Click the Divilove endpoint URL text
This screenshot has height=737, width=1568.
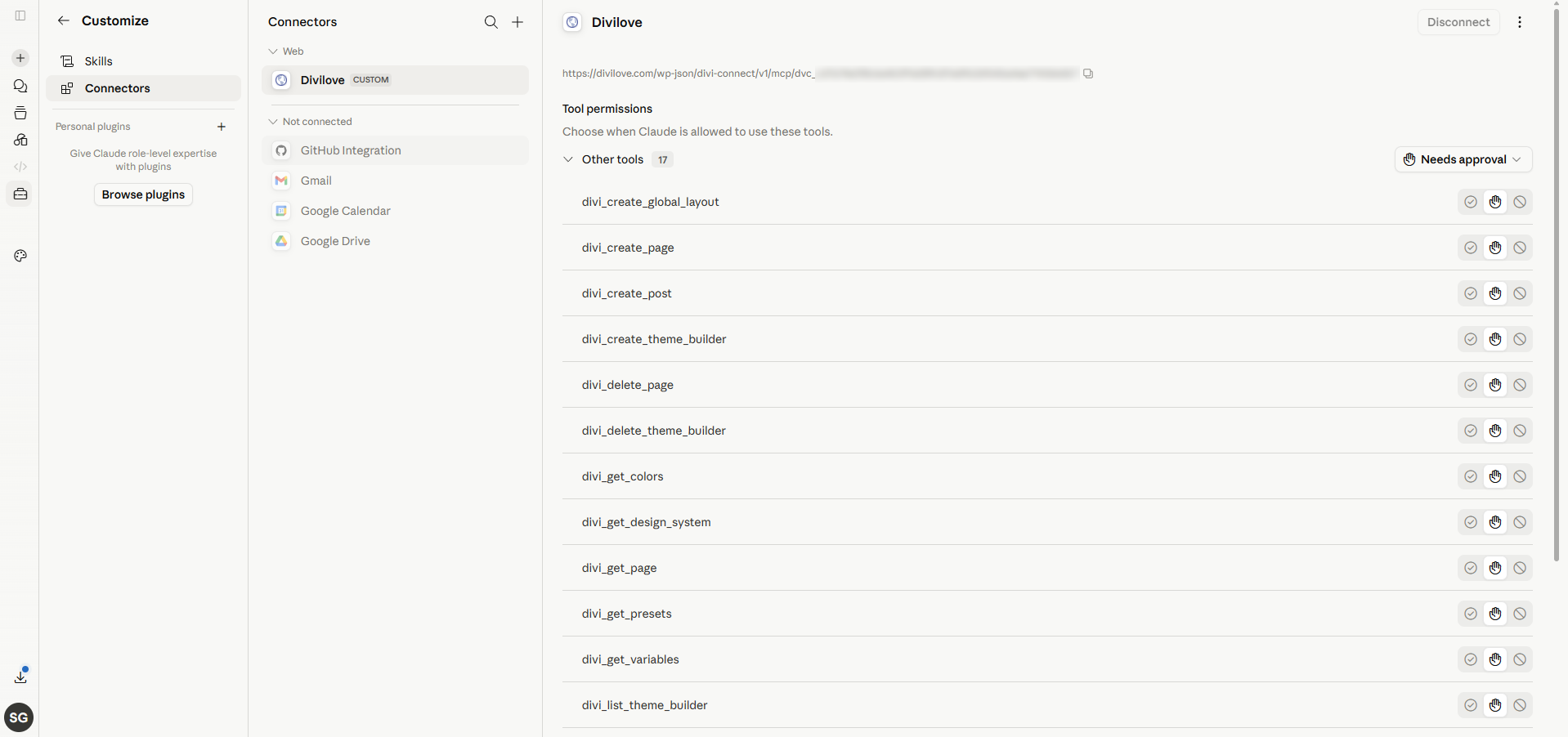(819, 74)
